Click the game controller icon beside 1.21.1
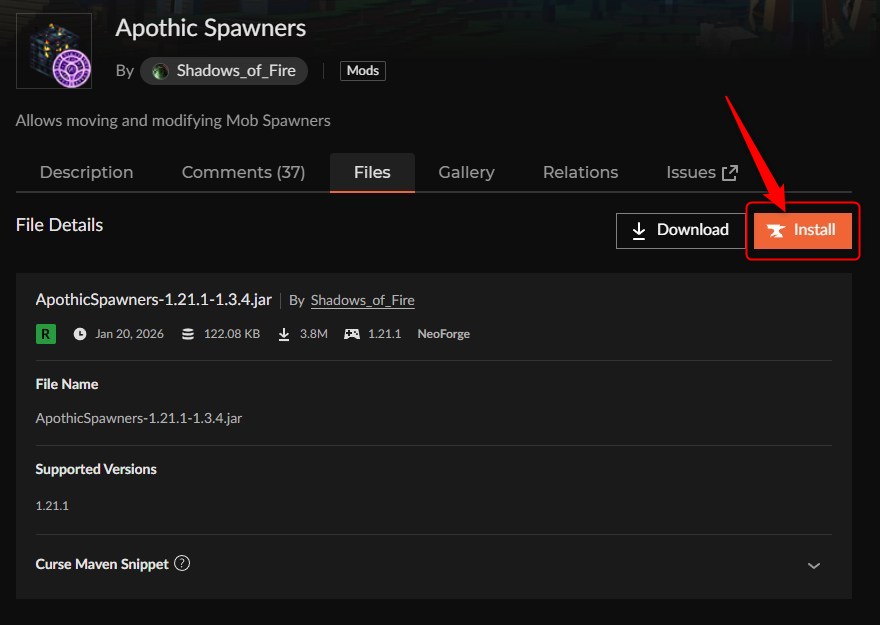Viewport: 880px width, 625px height. click(352, 334)
